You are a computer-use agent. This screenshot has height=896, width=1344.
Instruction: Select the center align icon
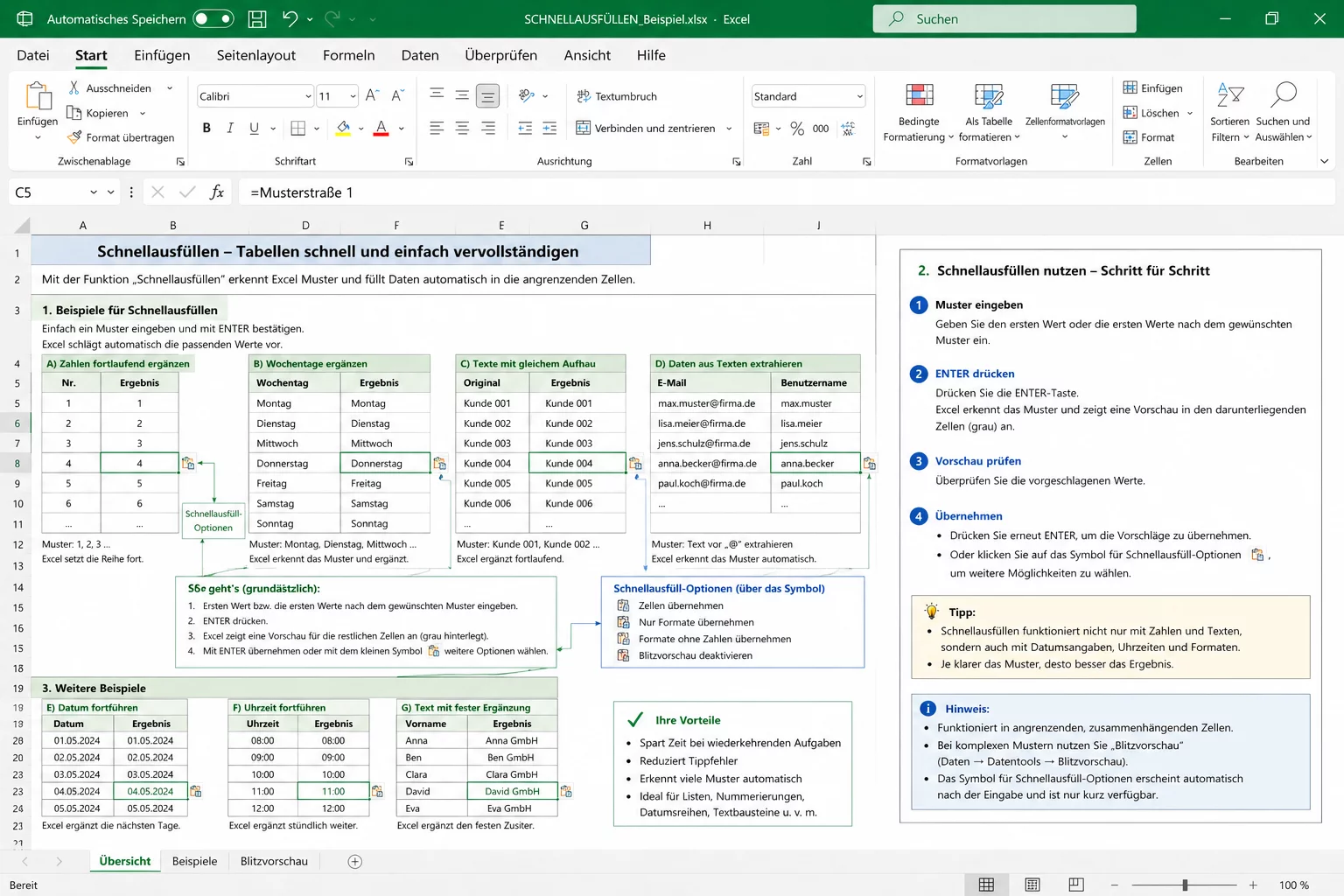[462, 129]
